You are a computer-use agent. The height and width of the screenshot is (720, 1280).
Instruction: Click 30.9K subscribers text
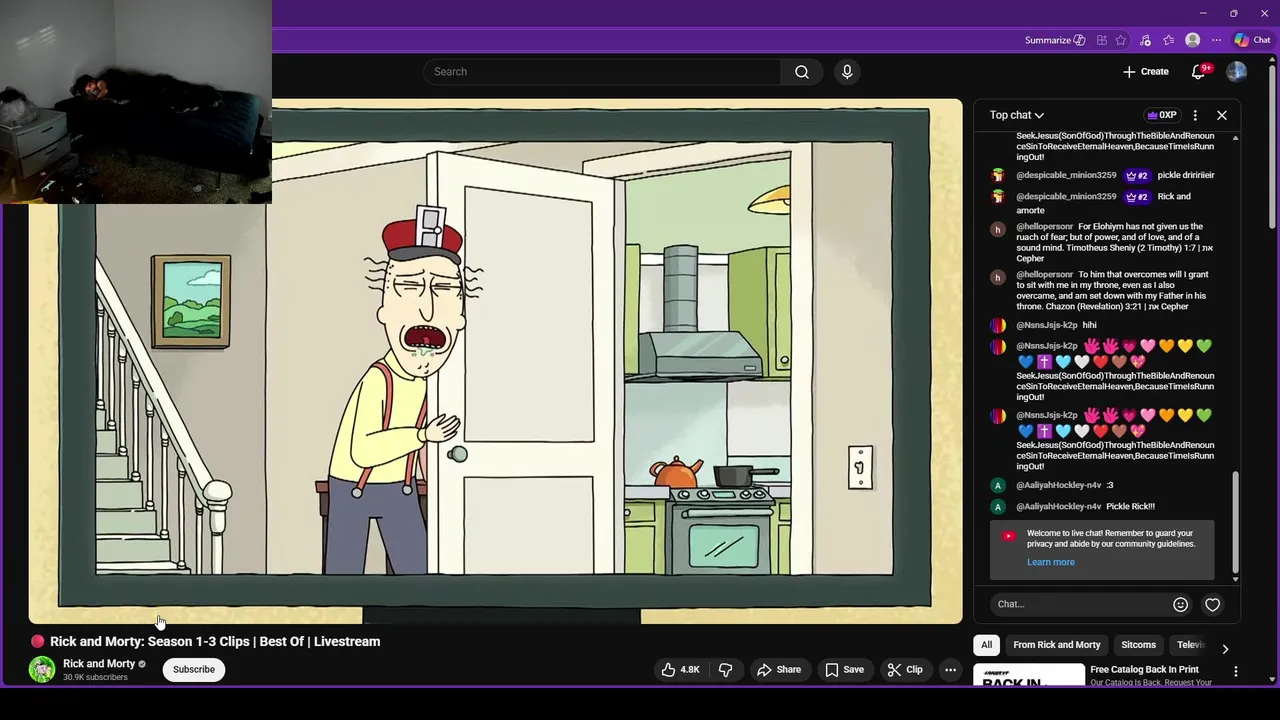pos(95,678)
